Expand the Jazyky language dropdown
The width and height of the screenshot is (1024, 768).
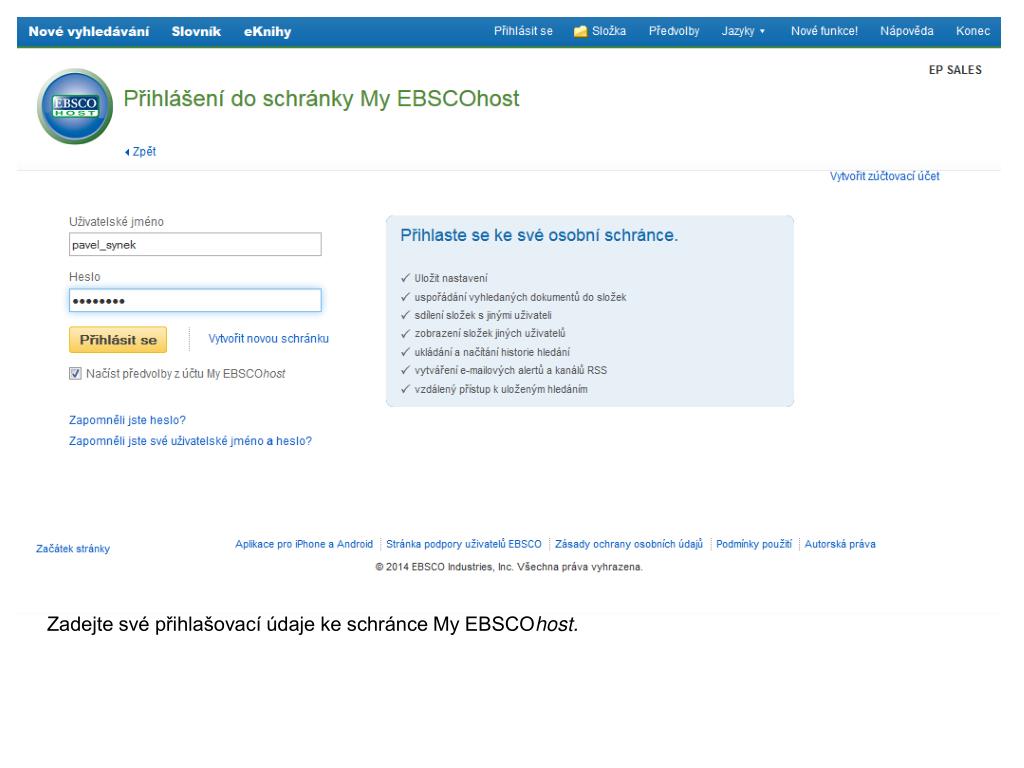743,31
